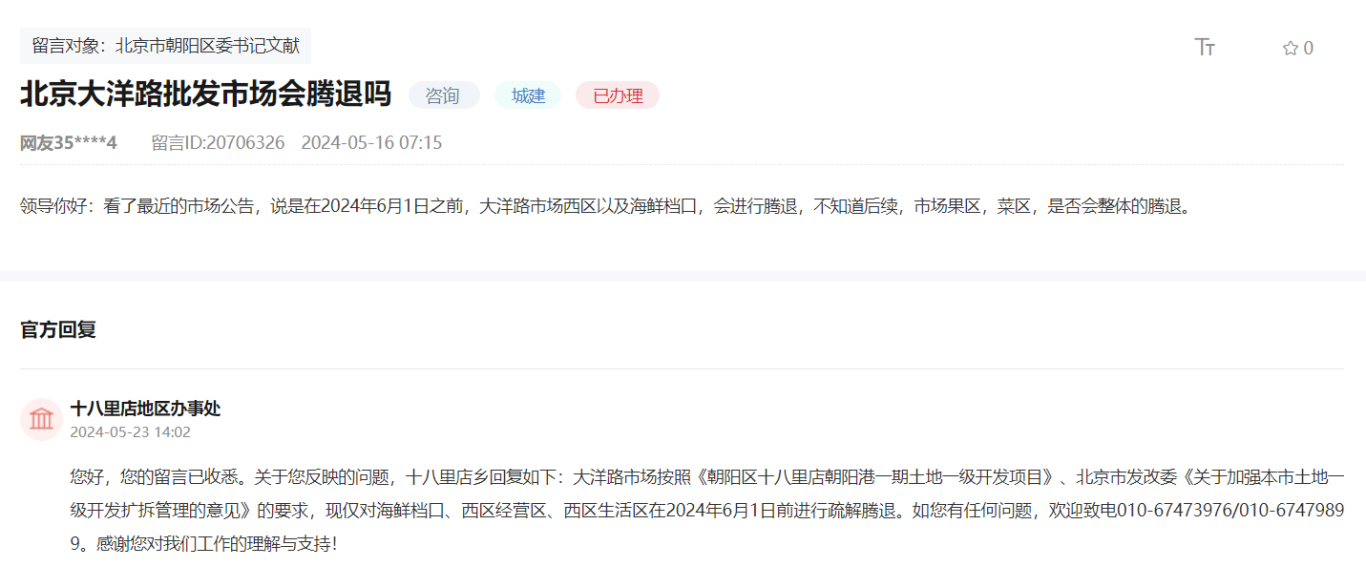The width and height of the screenshot is (1366, 588).
Task: Click the message paragraph starting with 领导你好
Action: (x=605, y=207)
